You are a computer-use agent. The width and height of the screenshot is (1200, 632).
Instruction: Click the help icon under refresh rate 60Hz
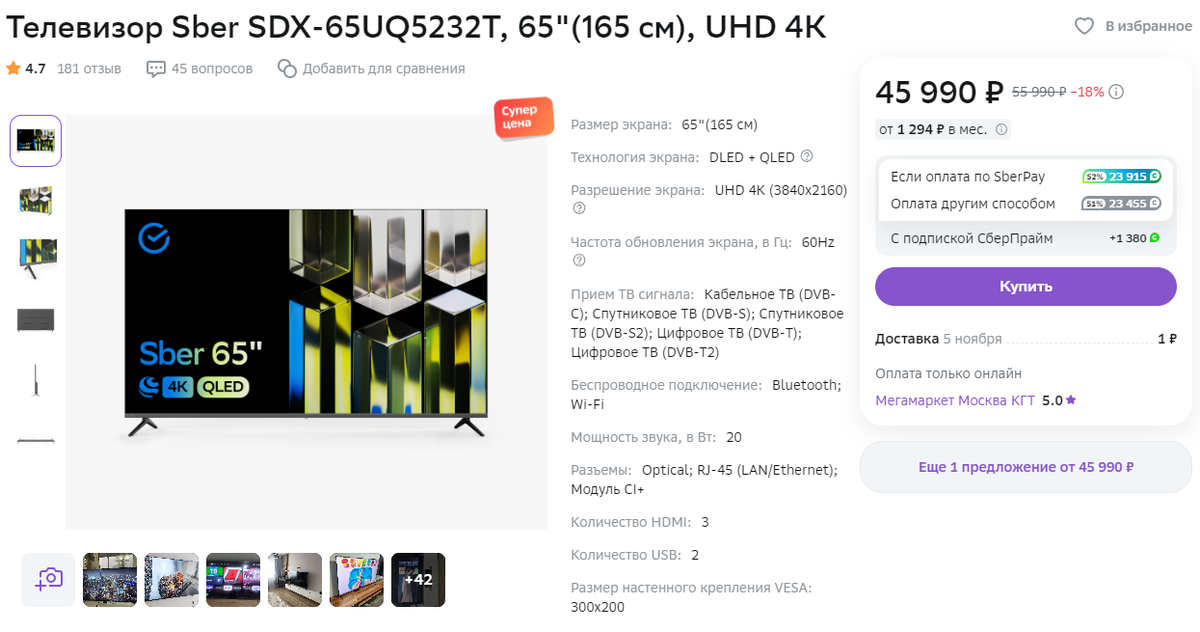pos(578,261)
